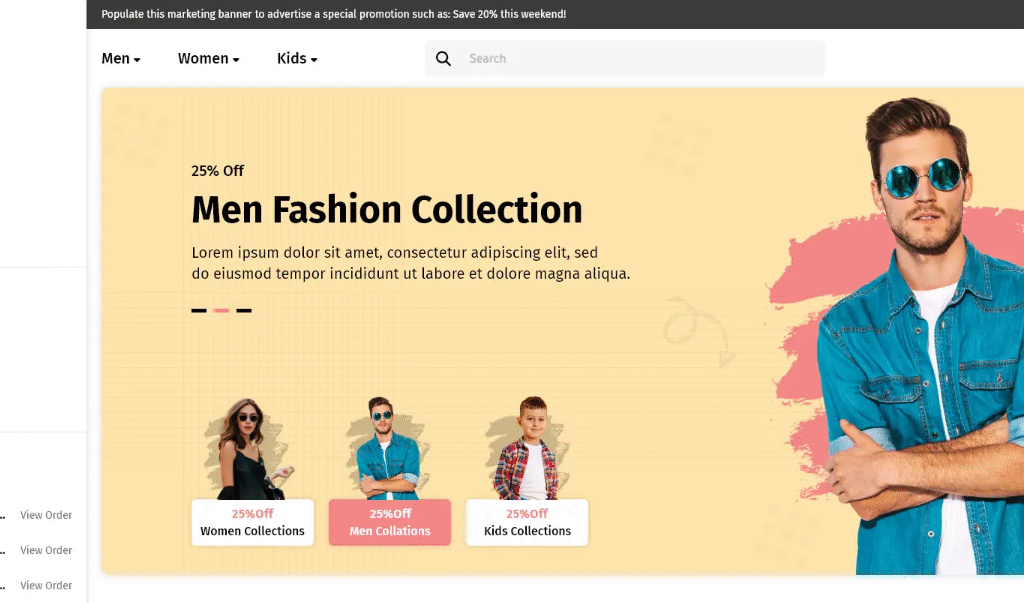
Task: Click the Men Fashion Collection heading
Action: (386, 210)
